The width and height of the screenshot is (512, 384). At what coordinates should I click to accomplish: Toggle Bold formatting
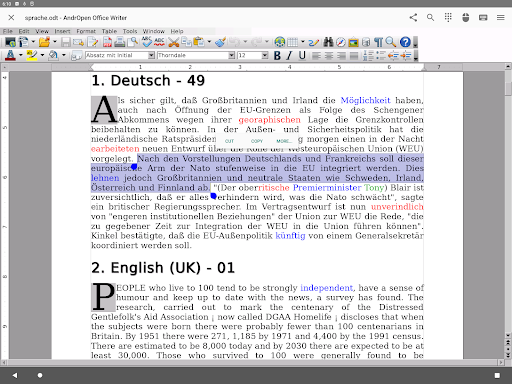[277, 55]
